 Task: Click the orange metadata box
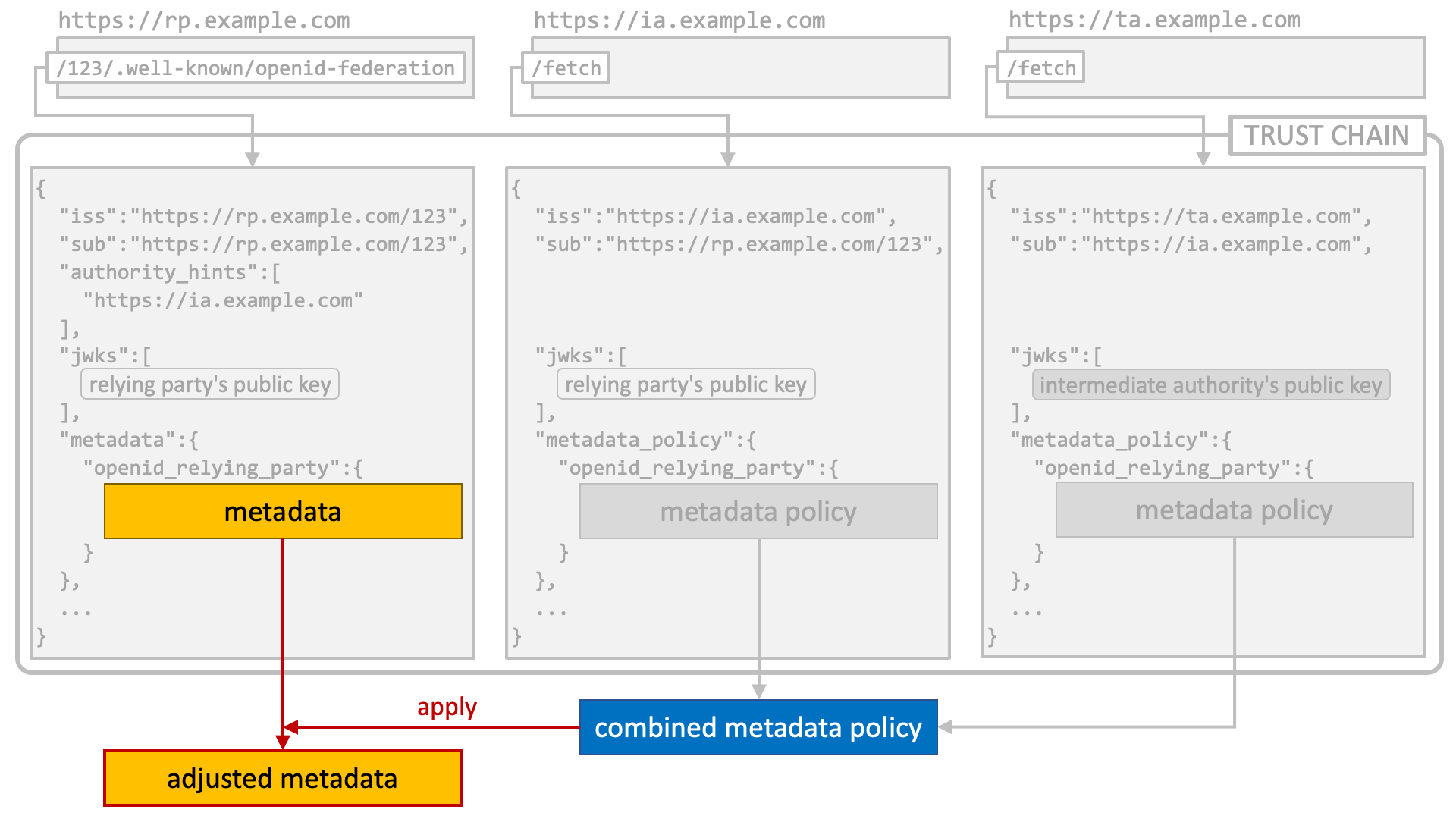pos(283,511)
